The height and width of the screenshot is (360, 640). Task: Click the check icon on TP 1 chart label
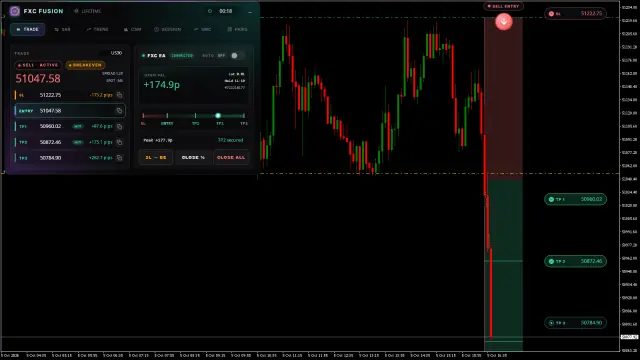coord(551,199)
